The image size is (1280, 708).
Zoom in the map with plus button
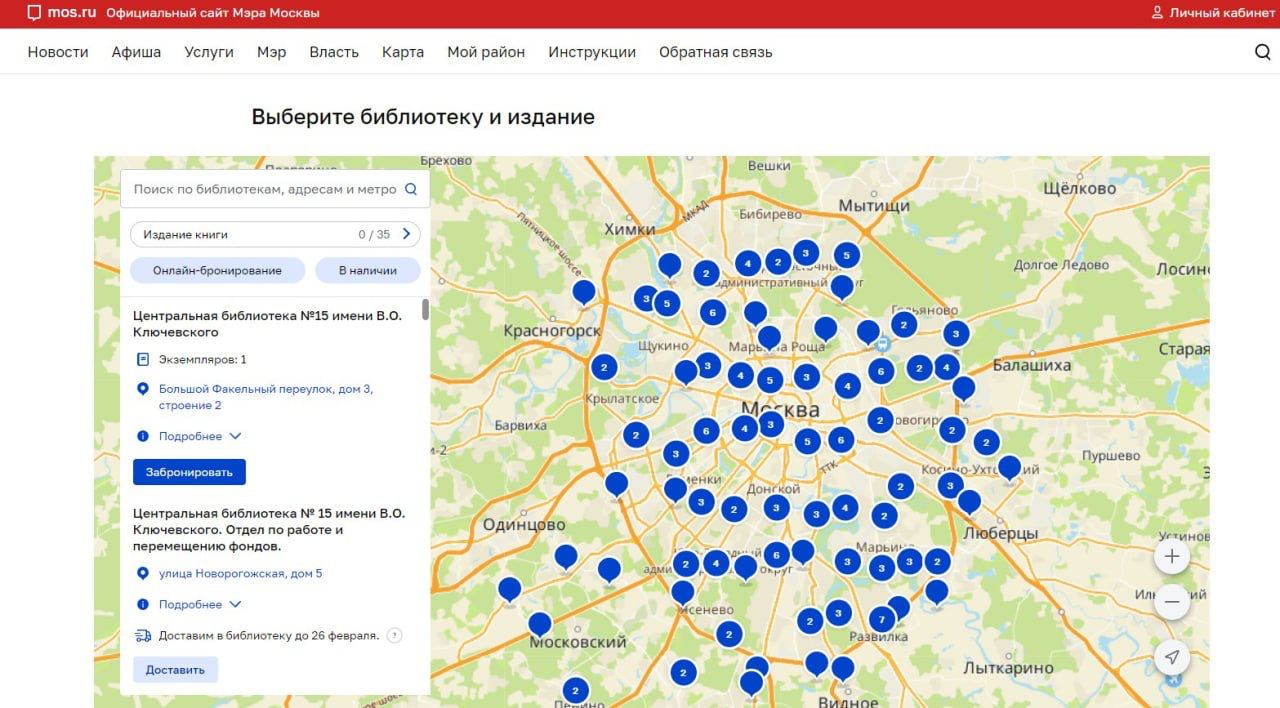coord(1171,557)
